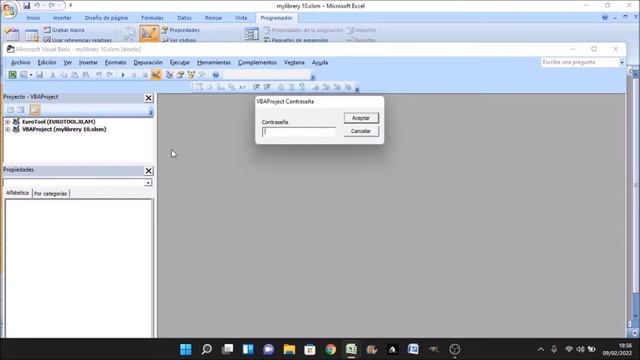Click Excel quick-access Save icon
Screen dimensions: 640x360
(27, 6)
